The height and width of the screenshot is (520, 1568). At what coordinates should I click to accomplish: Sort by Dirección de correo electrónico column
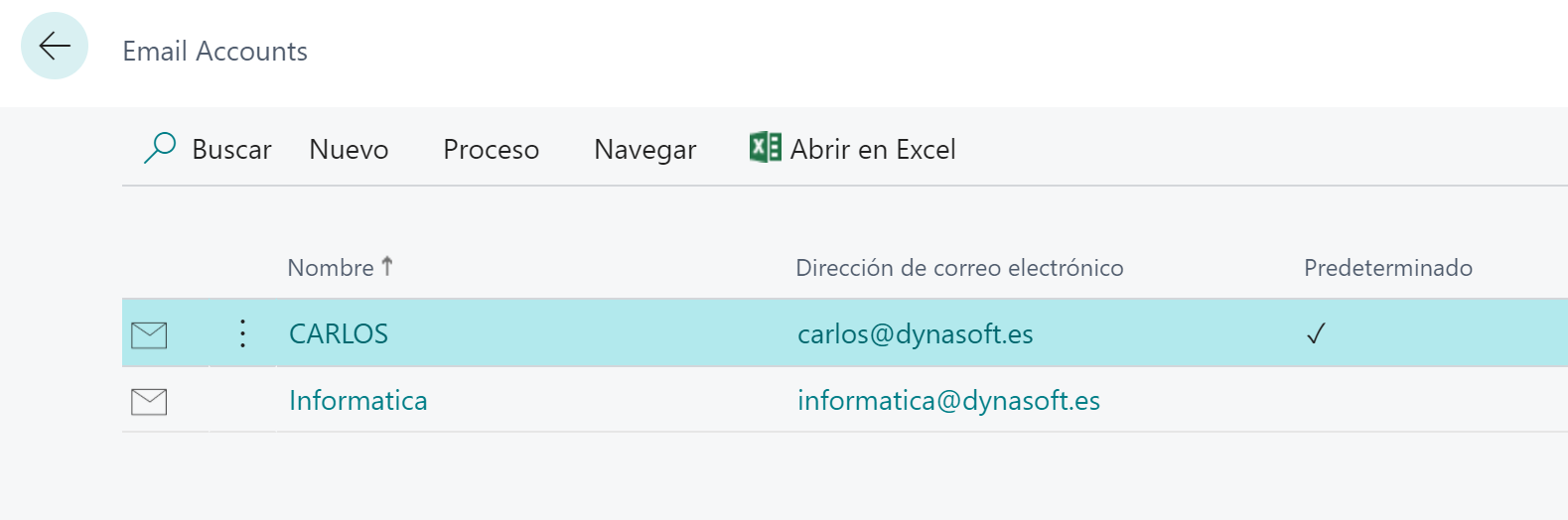click(959, 267)
